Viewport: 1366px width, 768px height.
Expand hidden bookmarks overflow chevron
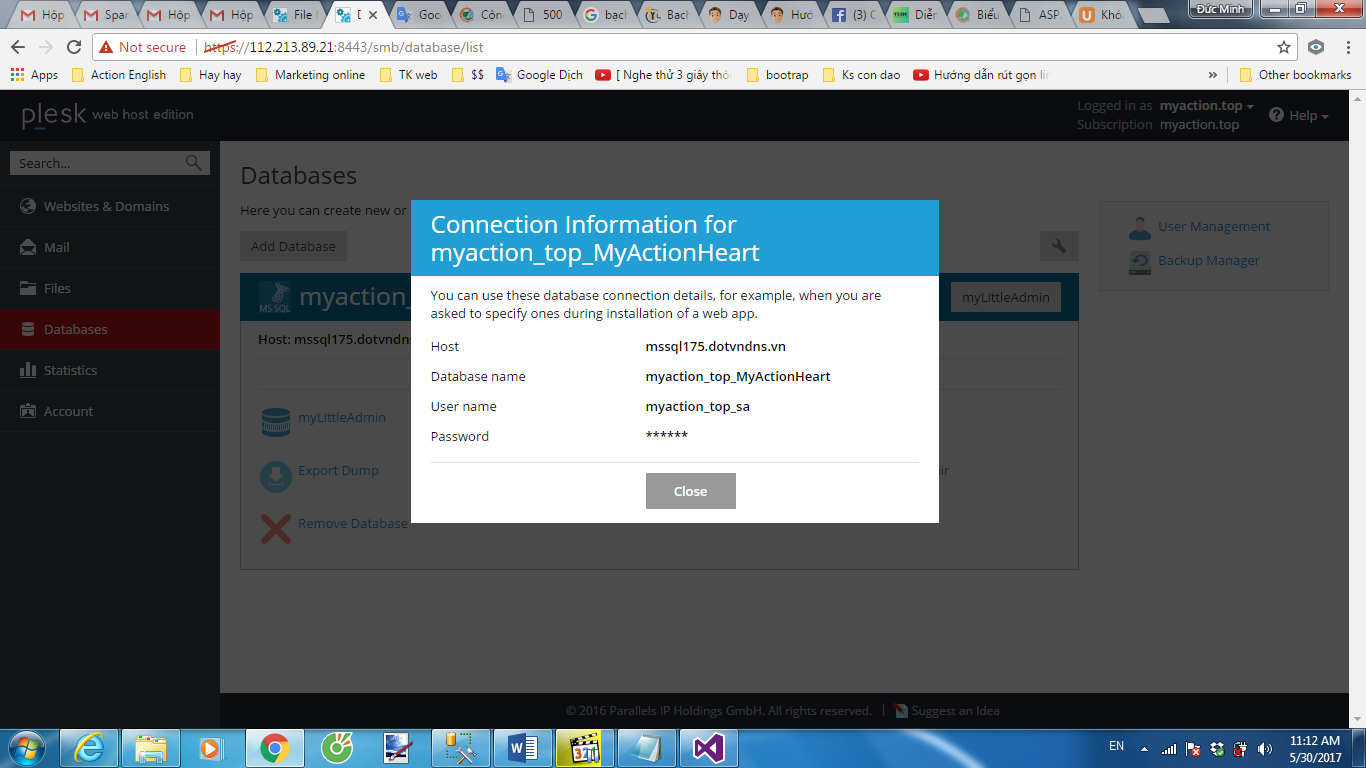1213,75
